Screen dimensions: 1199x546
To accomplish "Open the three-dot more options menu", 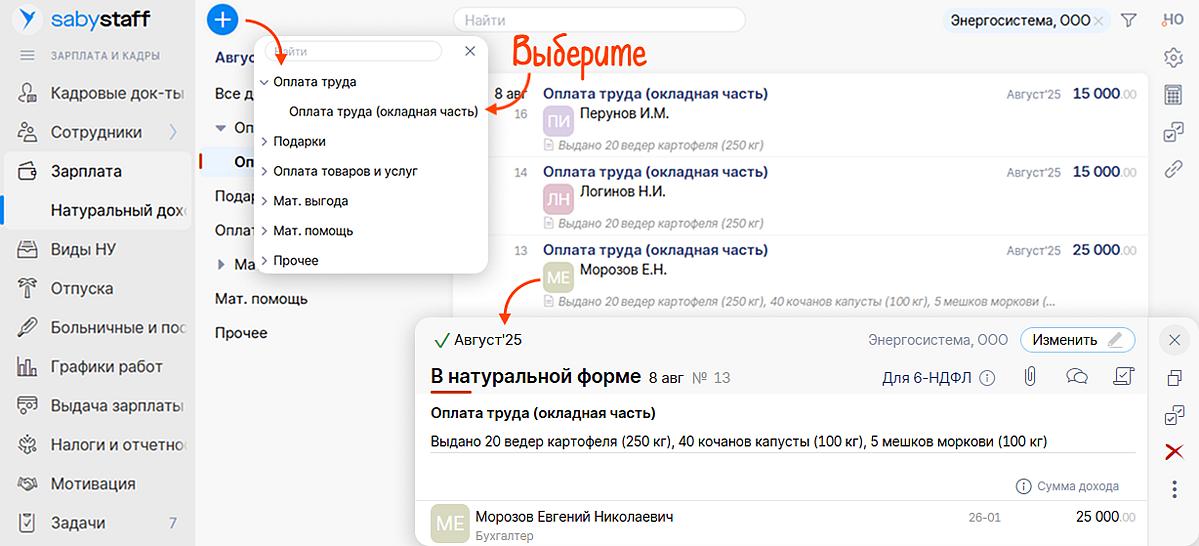I will 1174,489.
